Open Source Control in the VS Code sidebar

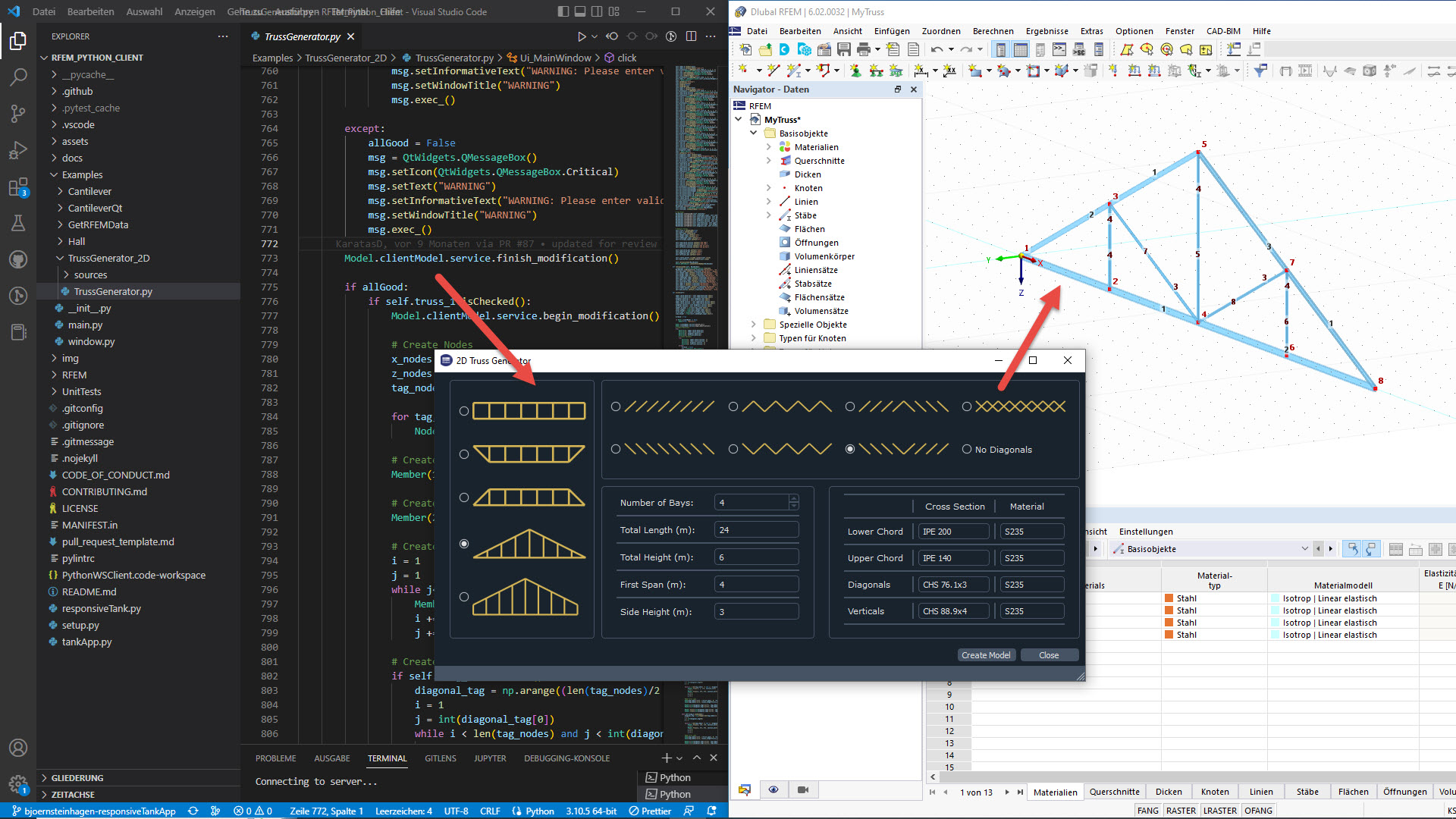[18, 114]
